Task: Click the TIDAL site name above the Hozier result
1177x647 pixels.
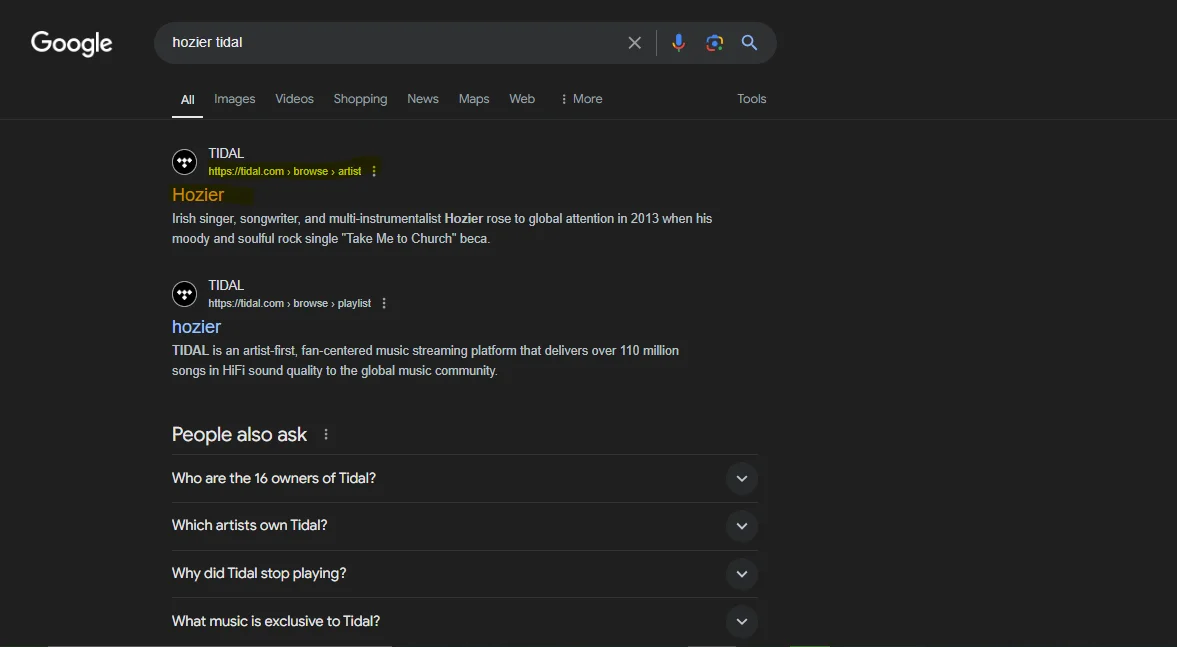Action: click(226, 153)
